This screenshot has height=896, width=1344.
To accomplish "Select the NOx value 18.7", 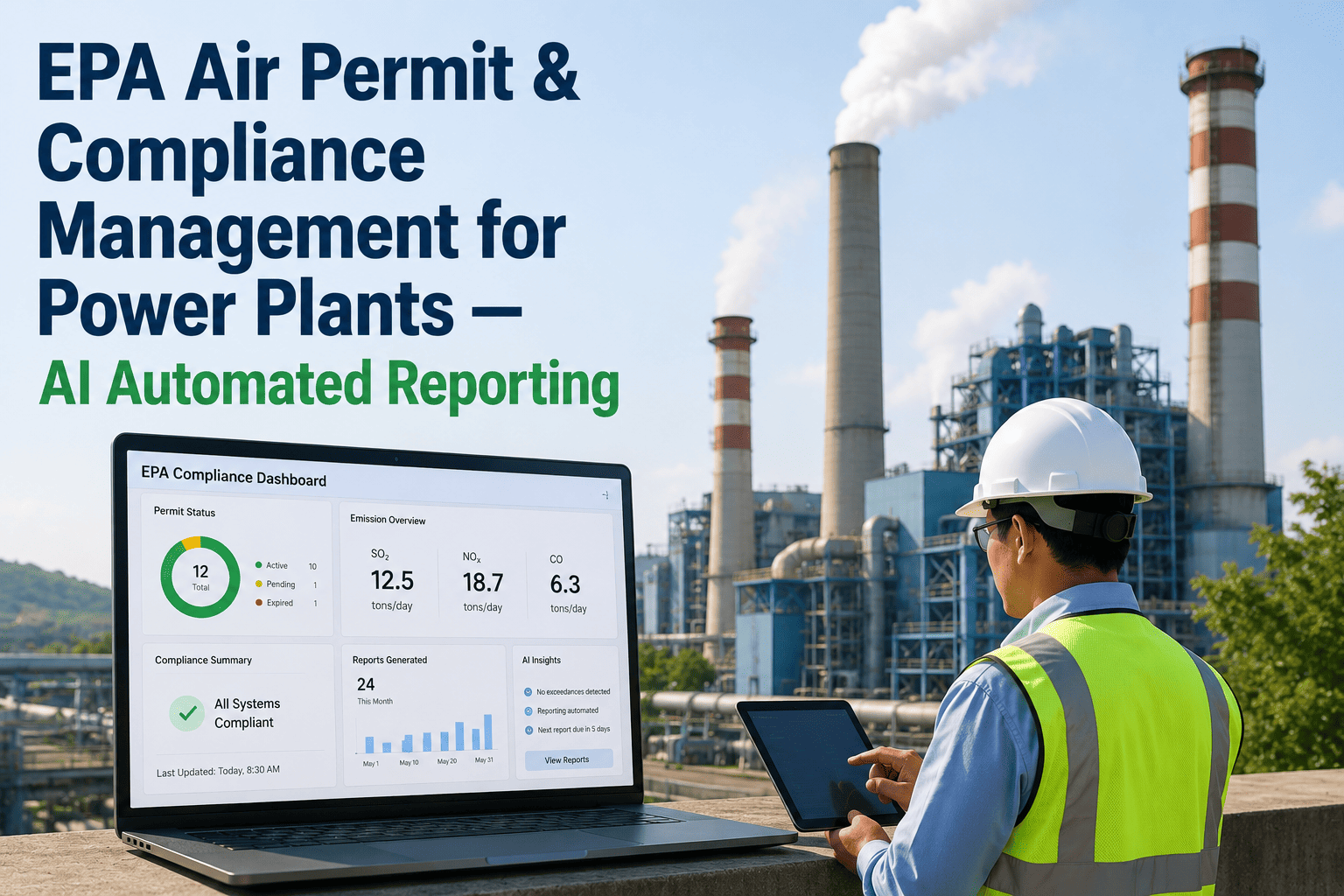I will (483, 583).
